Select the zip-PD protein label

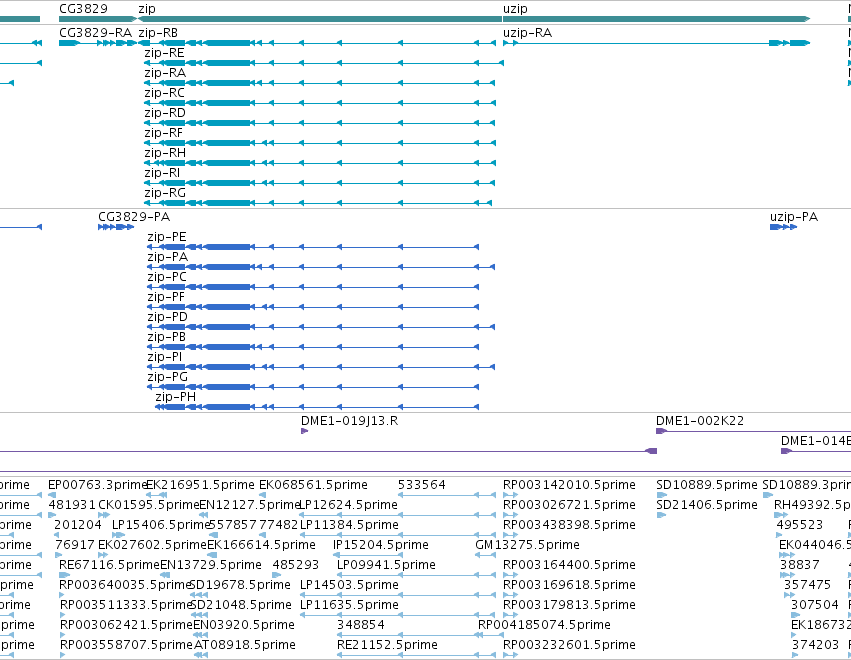tap(167, 317)
